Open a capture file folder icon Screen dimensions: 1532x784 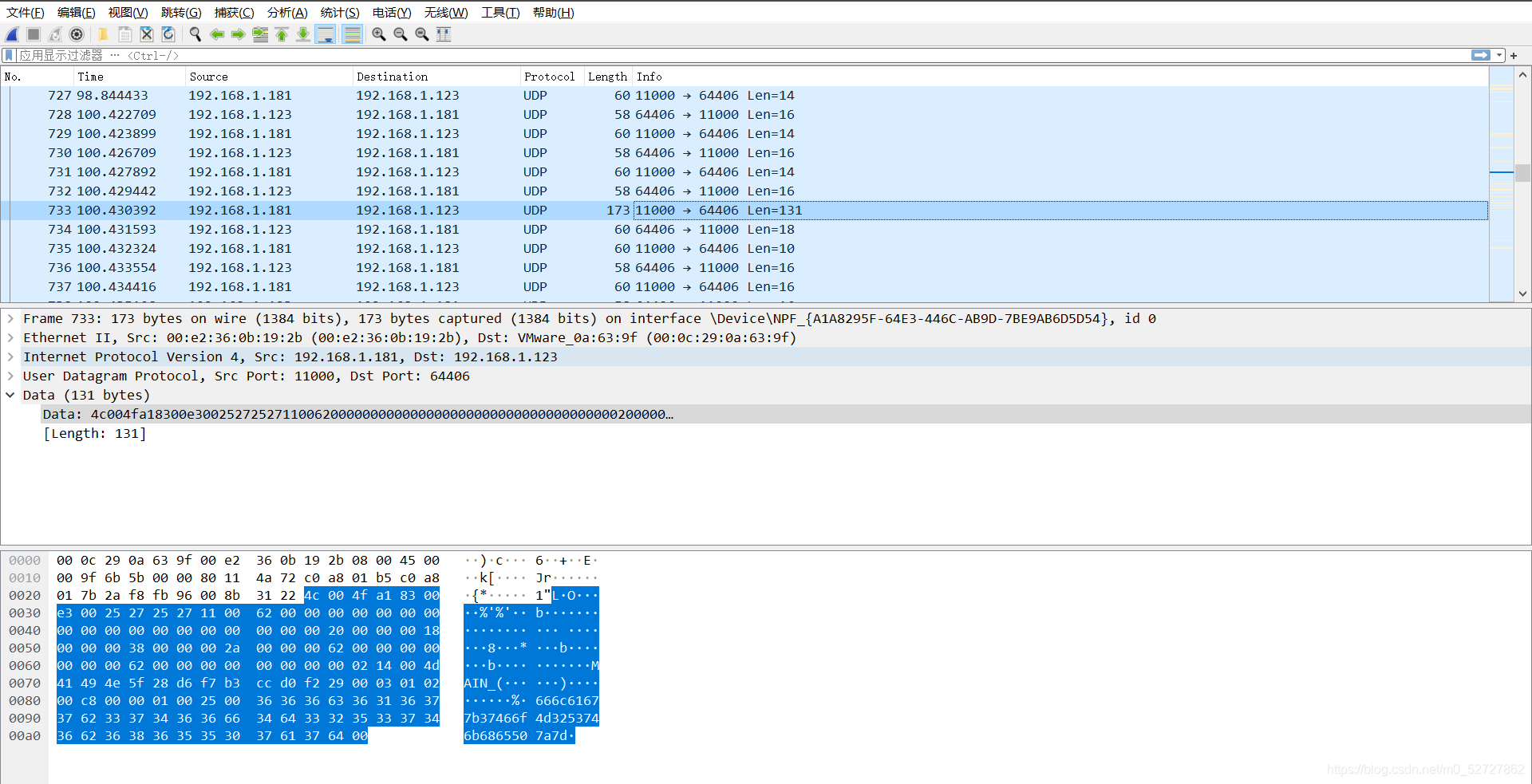coord(103,34)
